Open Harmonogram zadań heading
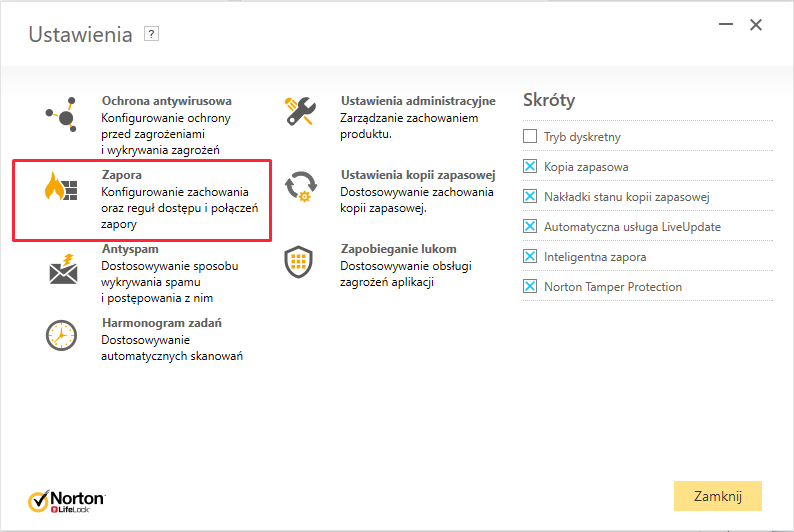This screenshot has height=532, width=794. click(x=162, y=323)
